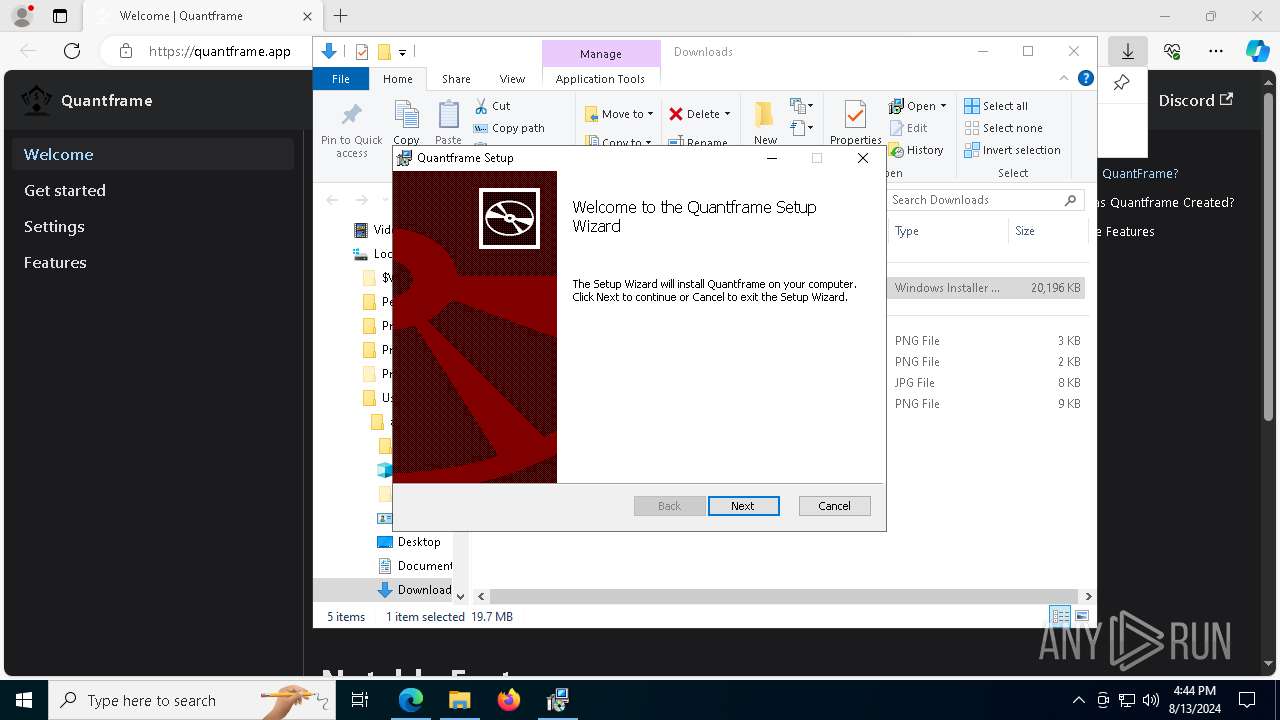Open Welcome in the Quantframe site sidebar
The height and width of the screenshot is (720, 1280).
tap(154, 154)
